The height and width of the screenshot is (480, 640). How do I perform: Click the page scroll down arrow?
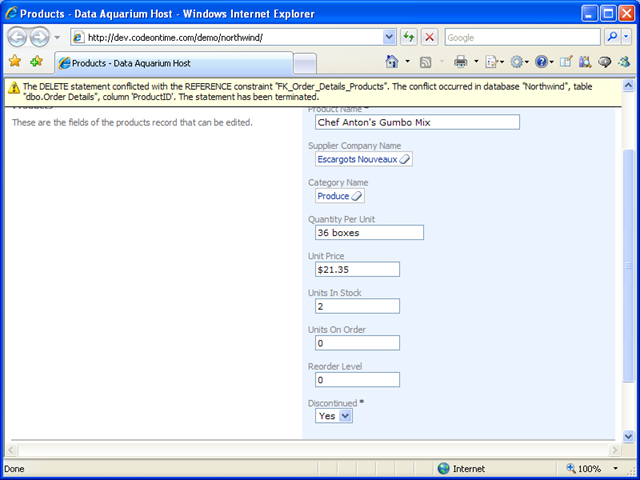629,436
